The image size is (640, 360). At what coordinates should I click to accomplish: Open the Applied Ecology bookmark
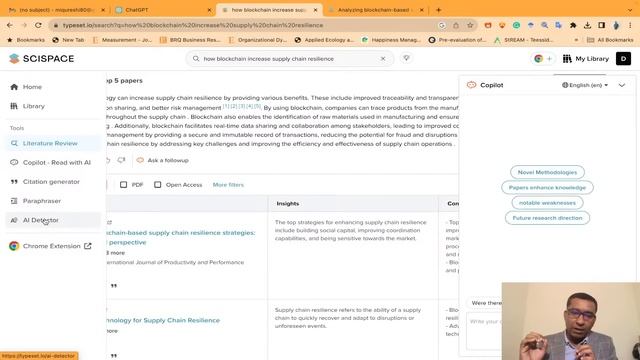click(x=324, y=40)
